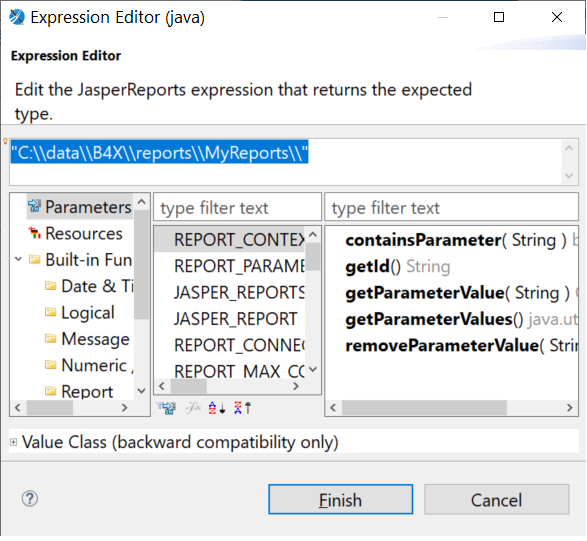Click the Logical folder icon

click(51, 312)
